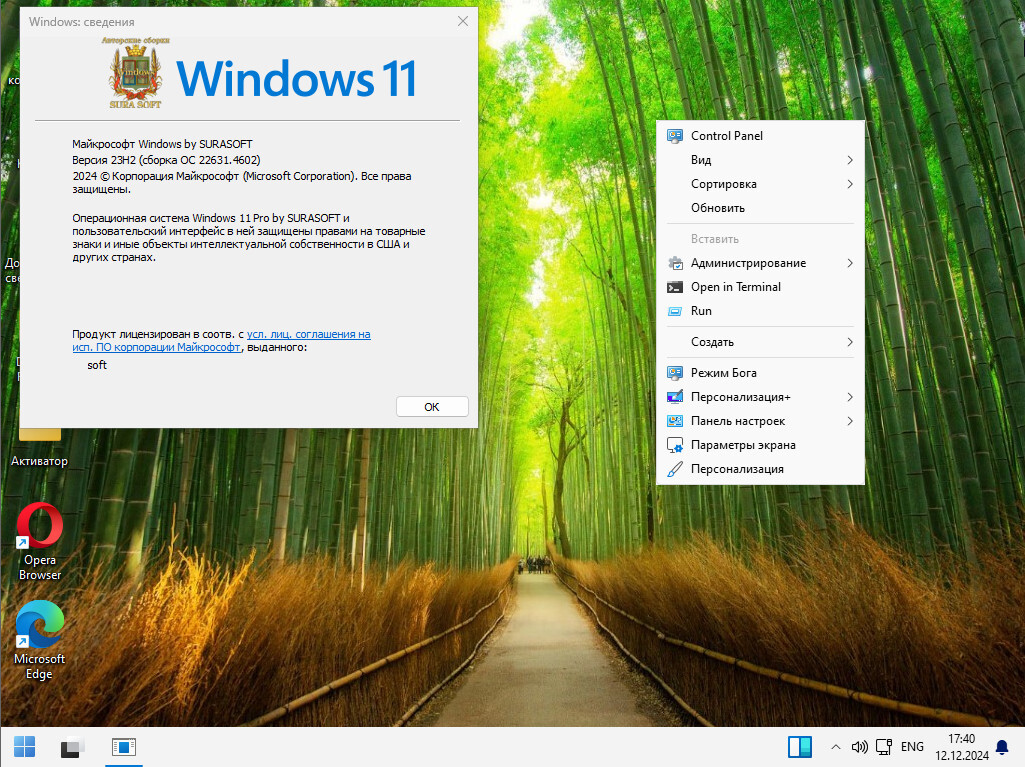The height and width of the screenshot is (767, 1025).
Task: Select Режим Бога entry
Action: tap(760, 373)
